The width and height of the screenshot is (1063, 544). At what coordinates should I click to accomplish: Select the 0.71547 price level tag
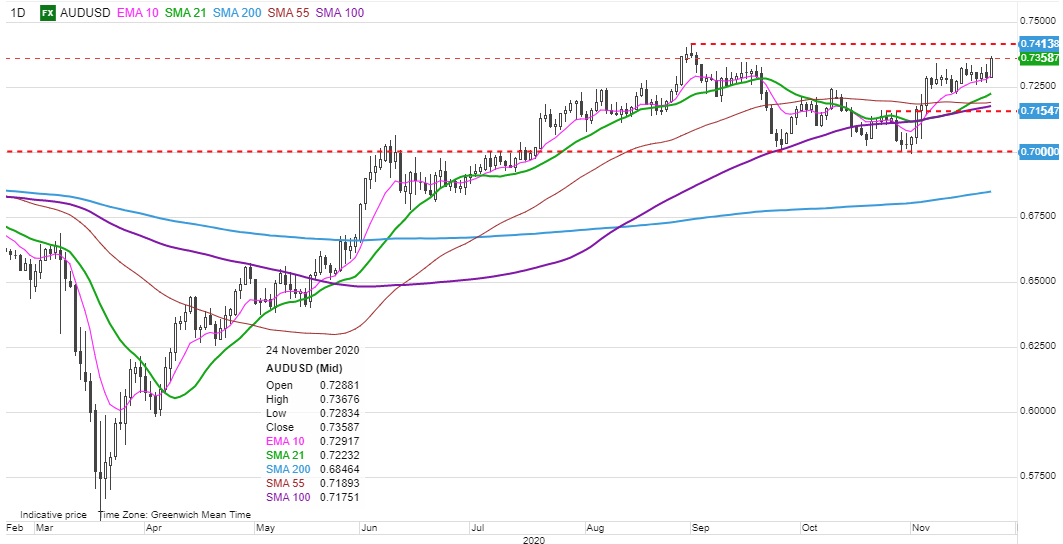click(x=1038, y=110)
